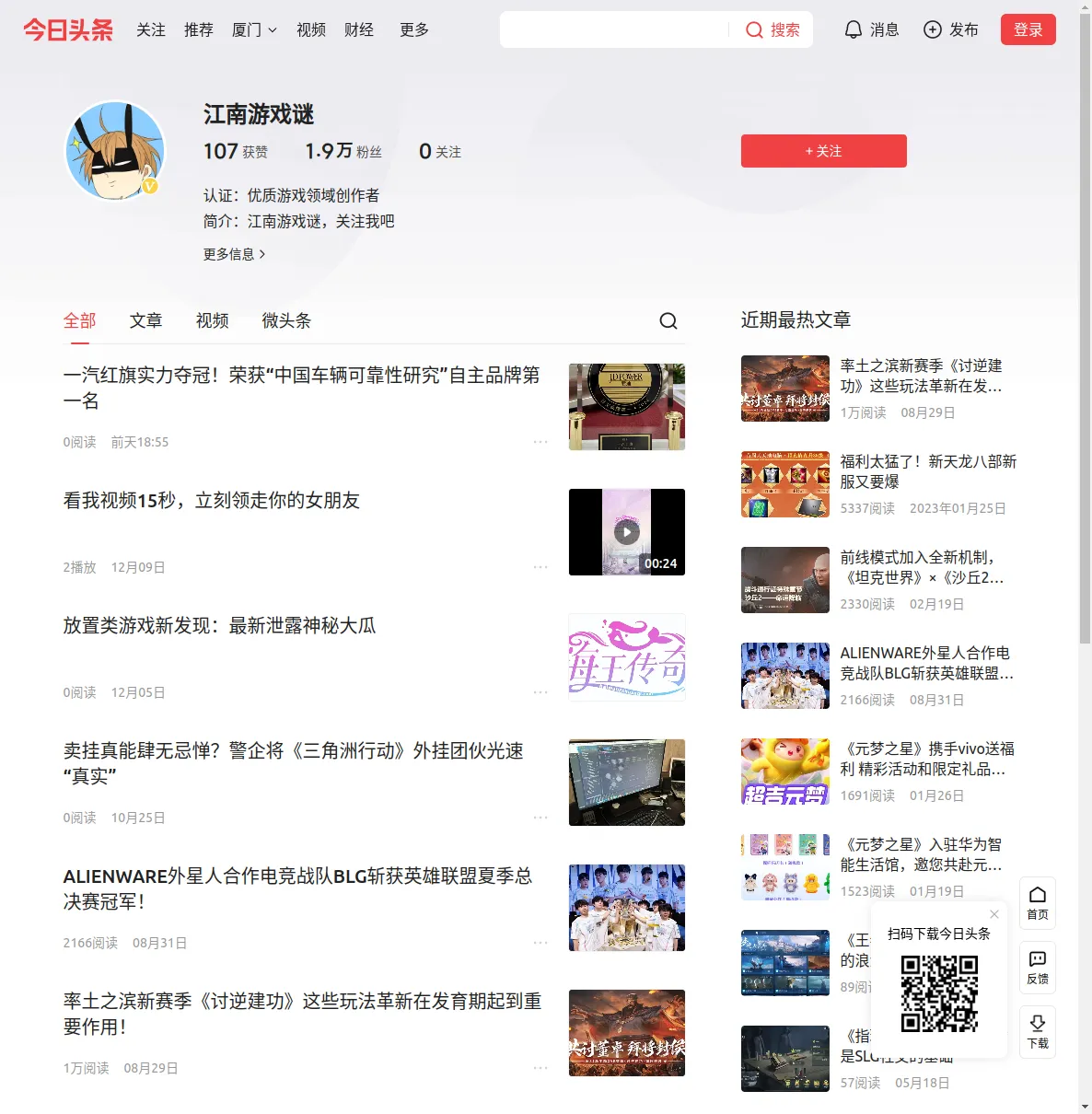The width and height of the screenshot is (1092, 1114).
Task: Click the red 登录 button
Action: pyautogui.click(x=1028, y=29)
